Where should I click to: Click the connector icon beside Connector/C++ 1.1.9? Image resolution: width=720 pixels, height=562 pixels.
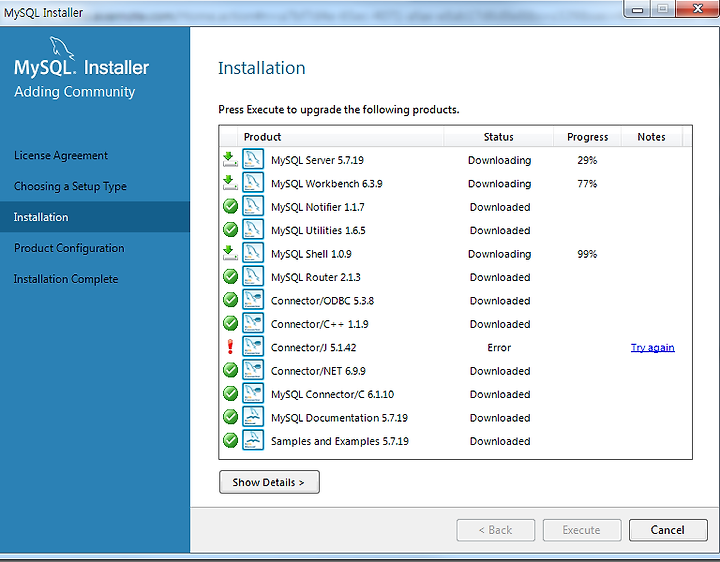point(253,324)
